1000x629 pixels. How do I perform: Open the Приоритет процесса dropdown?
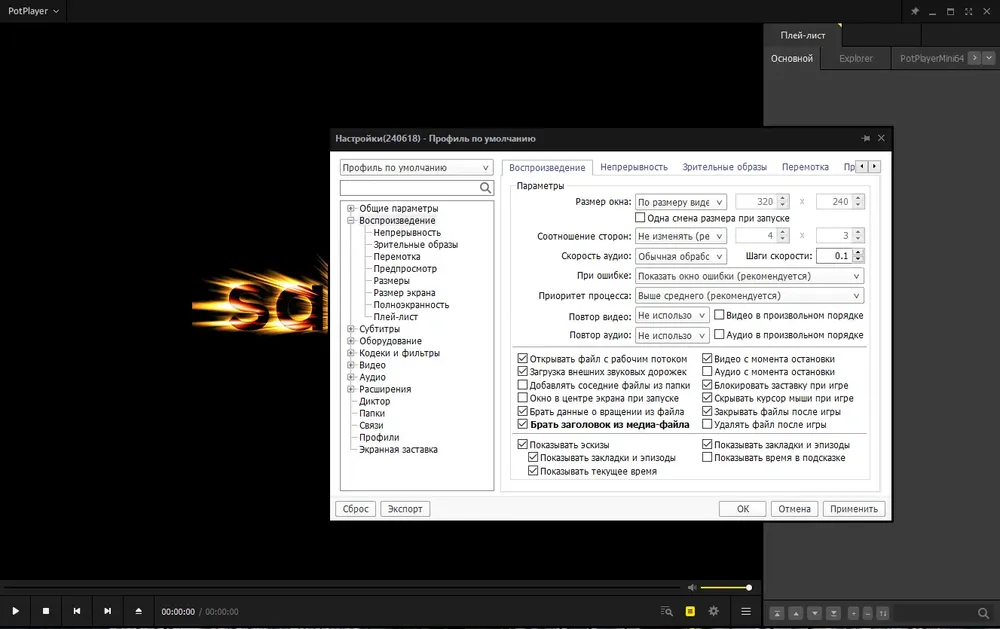[749, 296]
